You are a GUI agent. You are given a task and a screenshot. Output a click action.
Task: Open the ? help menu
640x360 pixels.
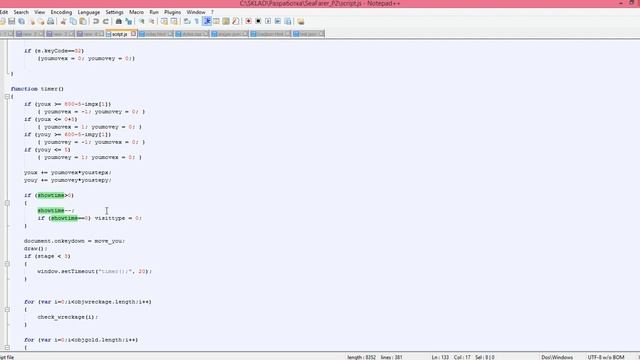pyautogui.click(x=212, y=12)
